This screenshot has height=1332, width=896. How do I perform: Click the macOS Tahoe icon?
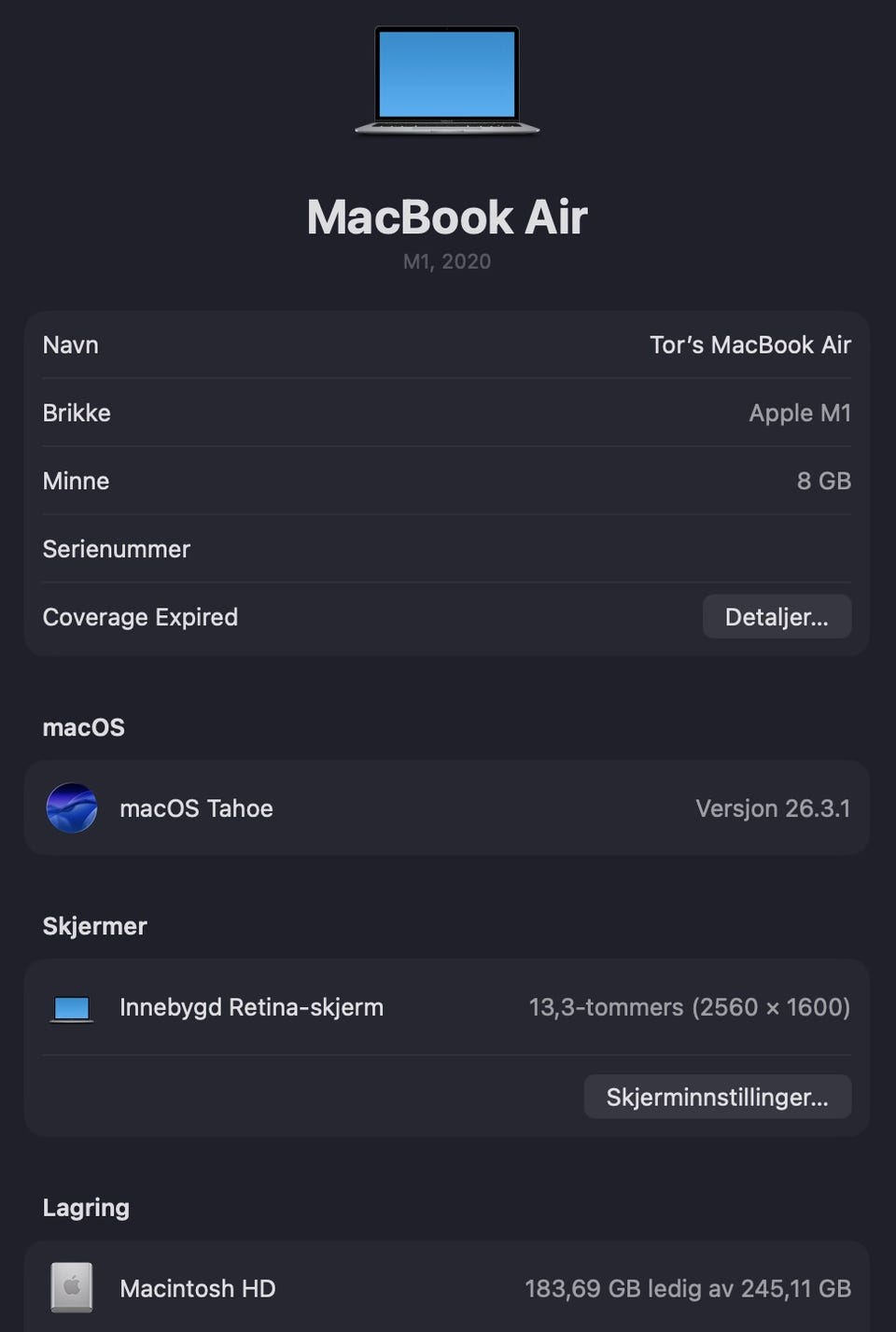[x=72, y=808]
